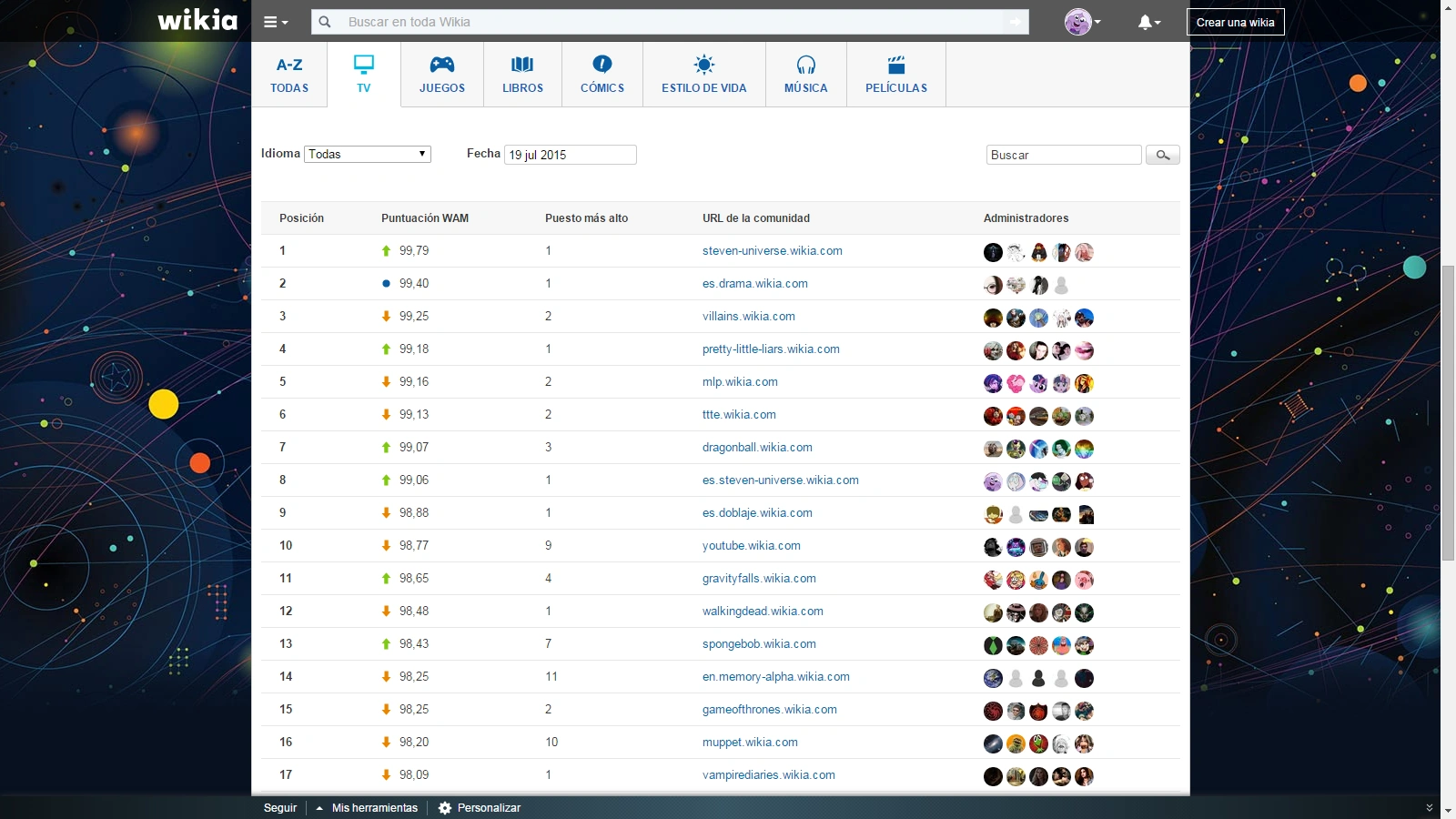
Task: Click the Personalizar toolbar option
Action: coord(480,808)
